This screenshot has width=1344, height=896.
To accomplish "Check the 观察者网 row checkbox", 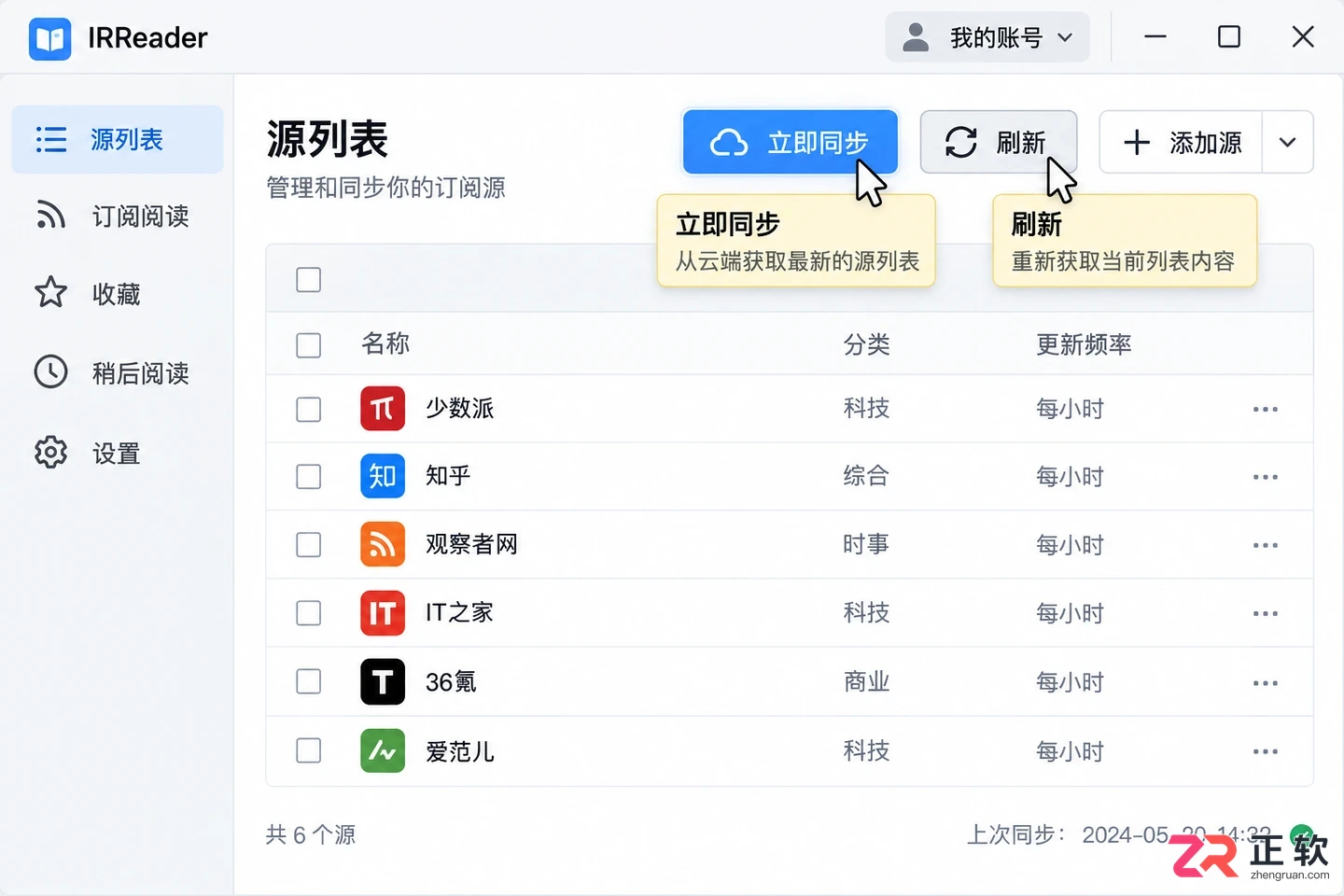I will [x=308, y=545].
